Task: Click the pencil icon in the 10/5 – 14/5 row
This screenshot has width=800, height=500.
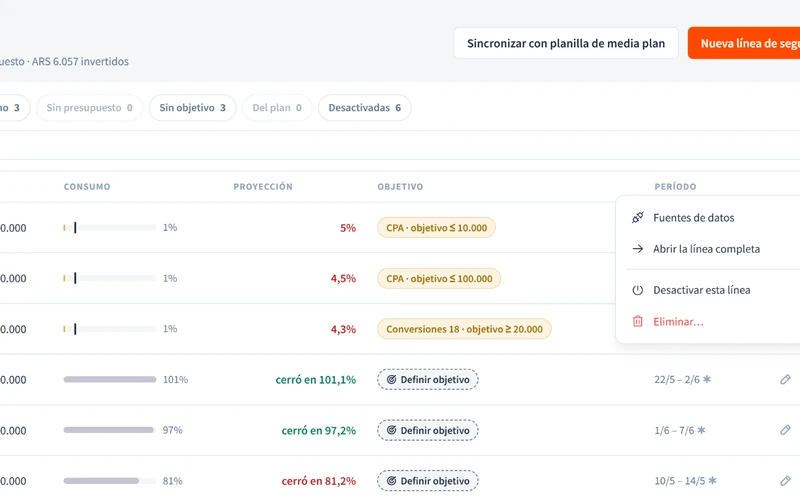Action: pyautogui.click(x=785, y=481)
